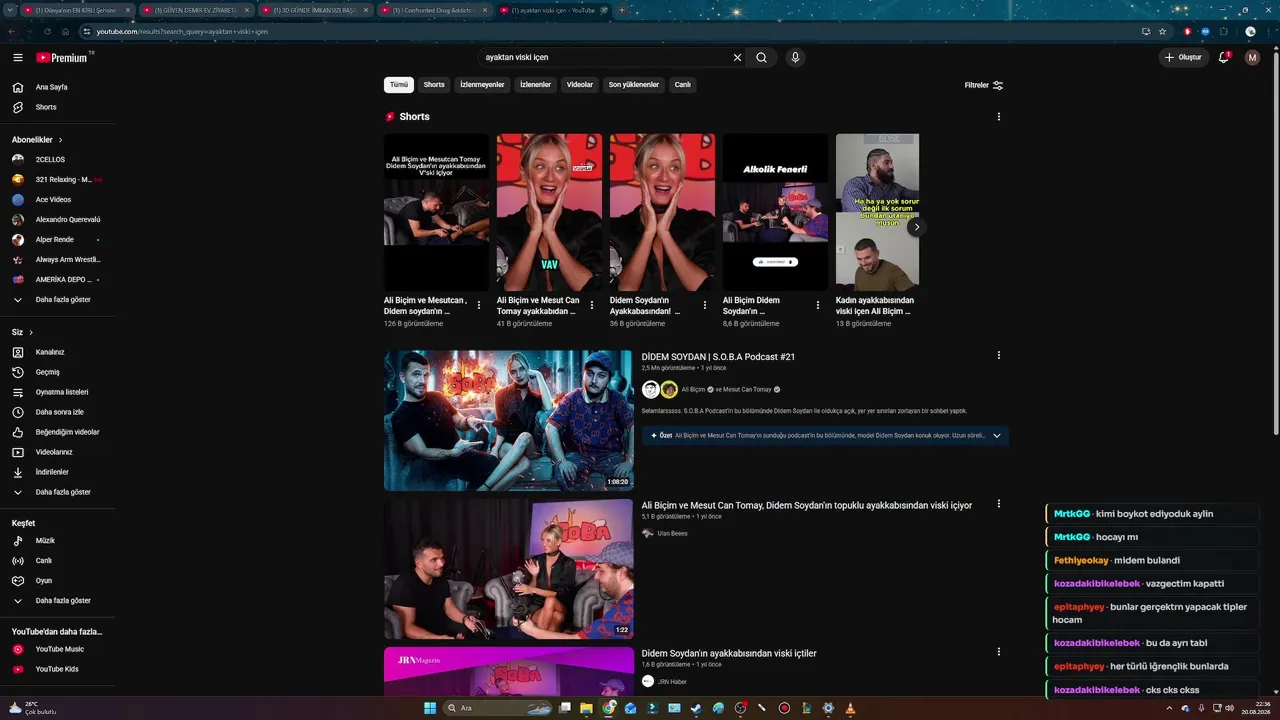The image size is (1280, 720).
Task: Open the Filtreler filter options
Action: click(984, 85)
